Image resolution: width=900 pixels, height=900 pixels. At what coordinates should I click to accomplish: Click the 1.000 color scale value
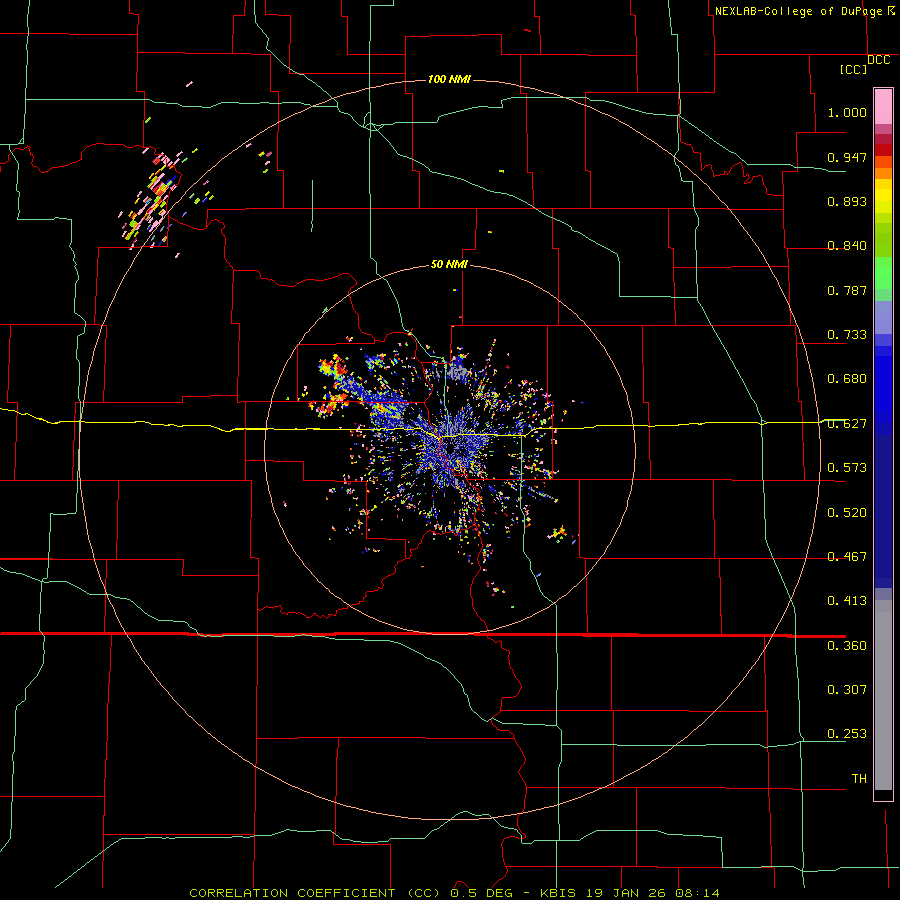tap(847, 112)
